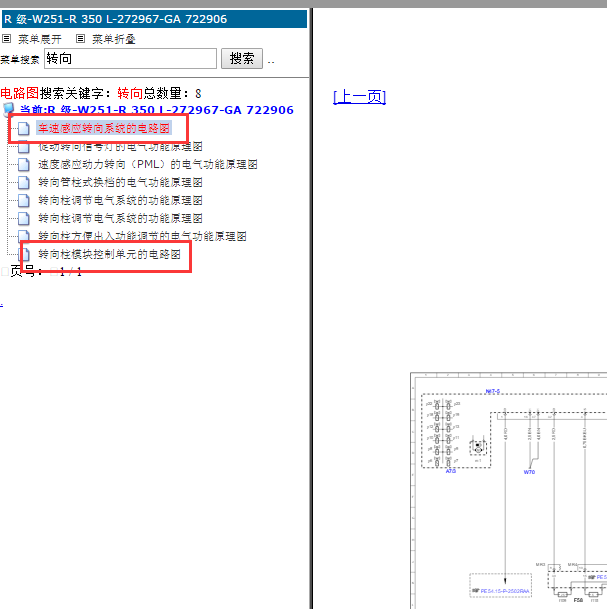Click document icon for 转向管柱式换档 row
The image size is (607, 609).
click(x=24, y=182)
